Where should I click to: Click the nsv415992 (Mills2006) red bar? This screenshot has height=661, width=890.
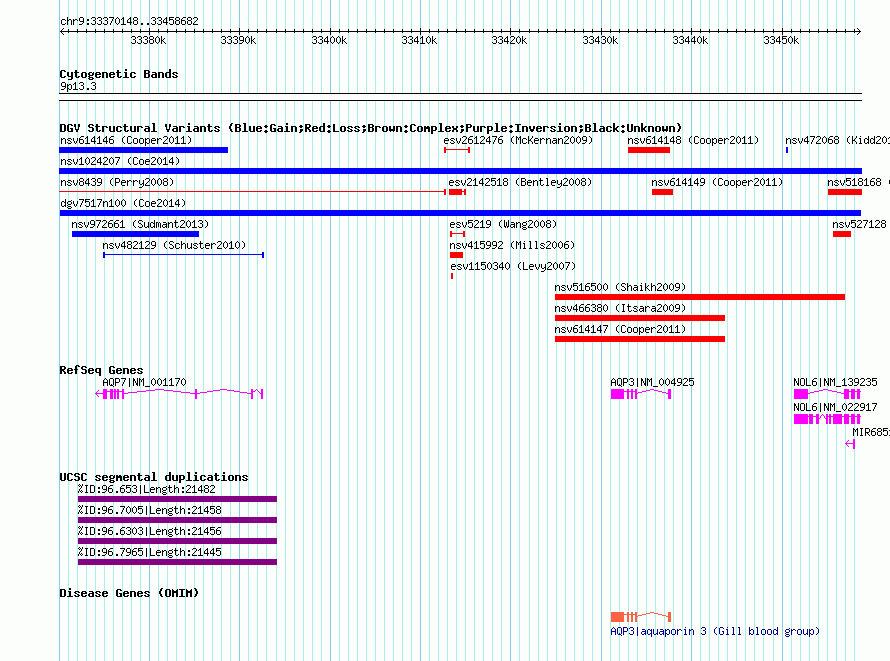[x=456, y=255]
